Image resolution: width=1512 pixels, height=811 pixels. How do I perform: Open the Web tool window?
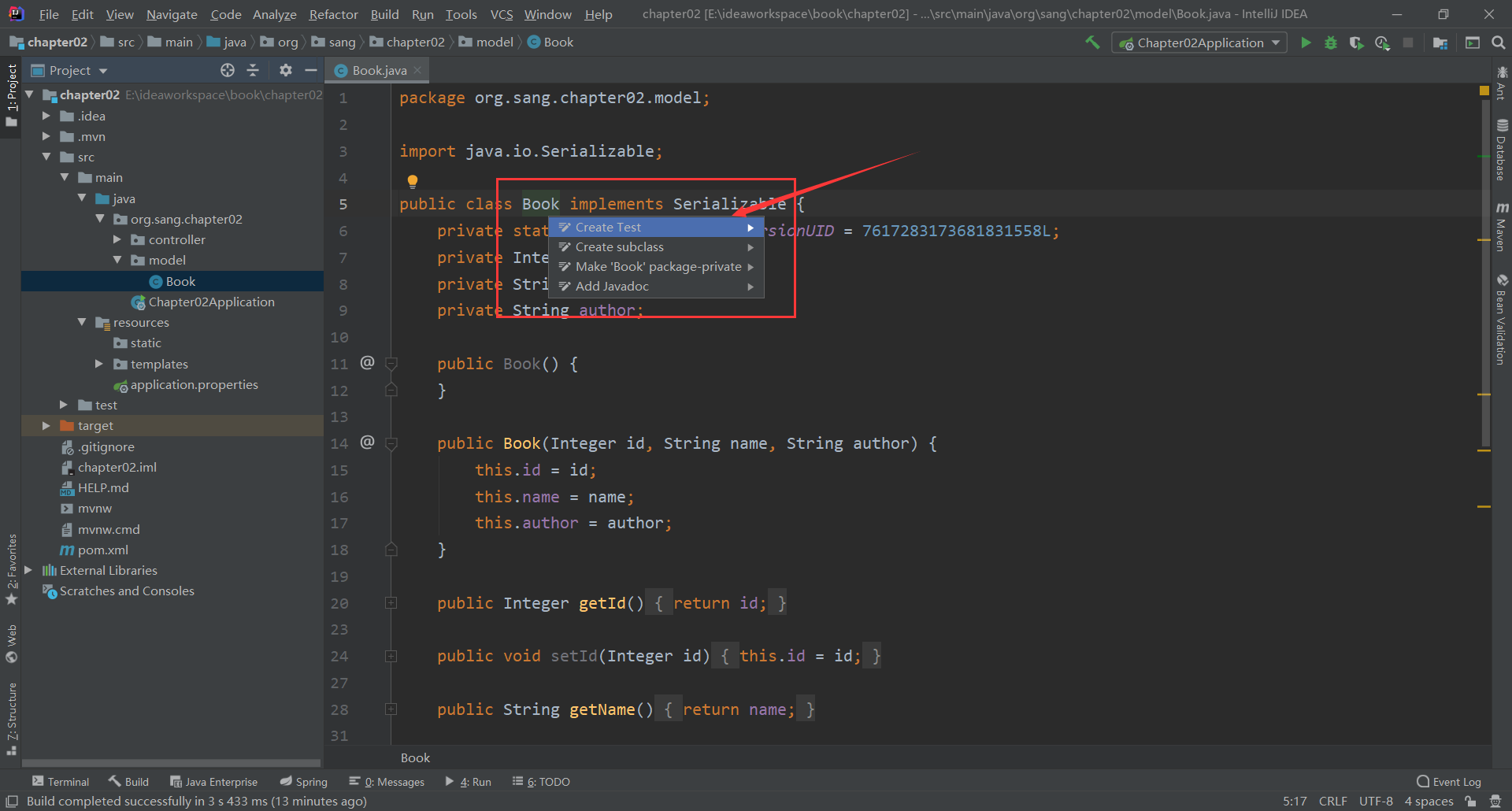(x=11, y=643)
